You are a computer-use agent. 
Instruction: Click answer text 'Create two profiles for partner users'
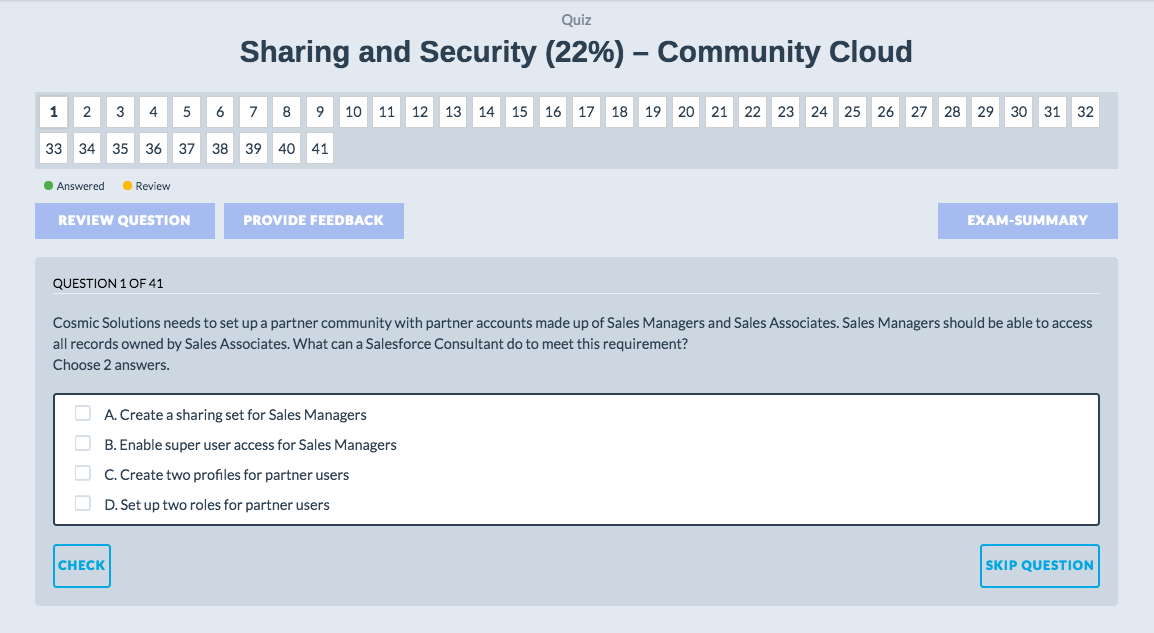pyautogui.click(x=235, y=475)
